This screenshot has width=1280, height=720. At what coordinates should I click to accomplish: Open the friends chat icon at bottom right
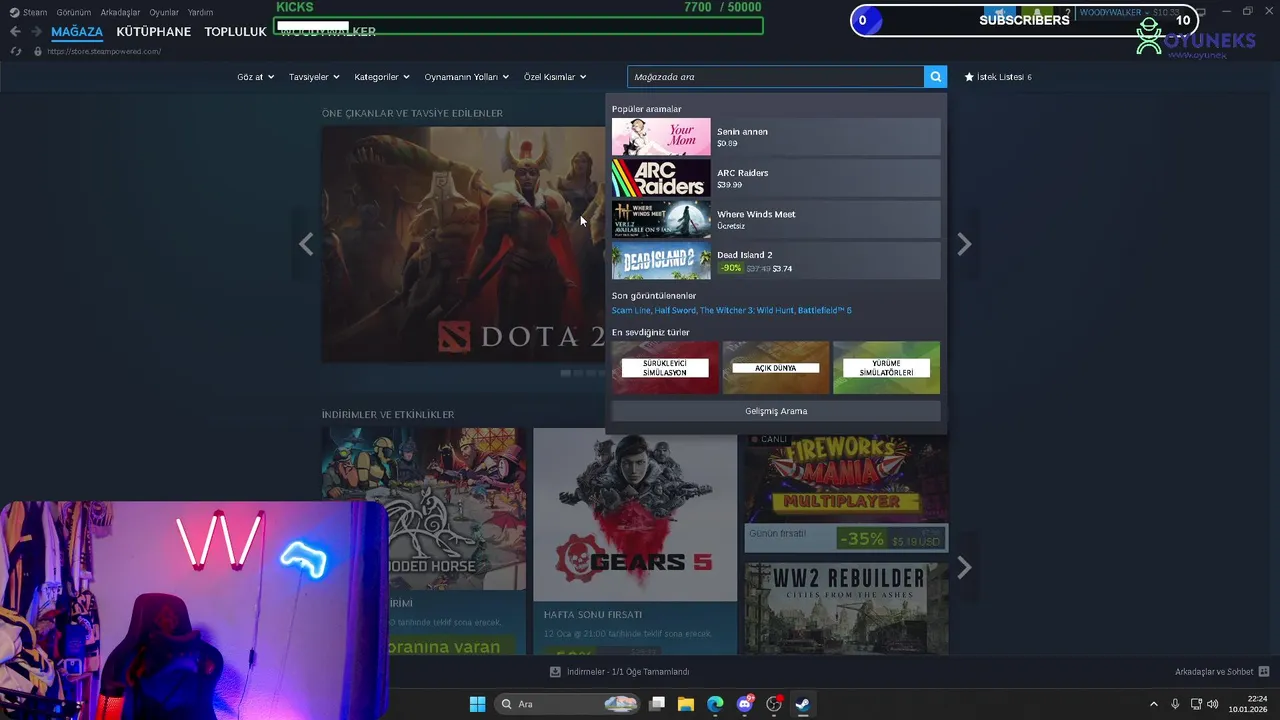pos(1264,672)
